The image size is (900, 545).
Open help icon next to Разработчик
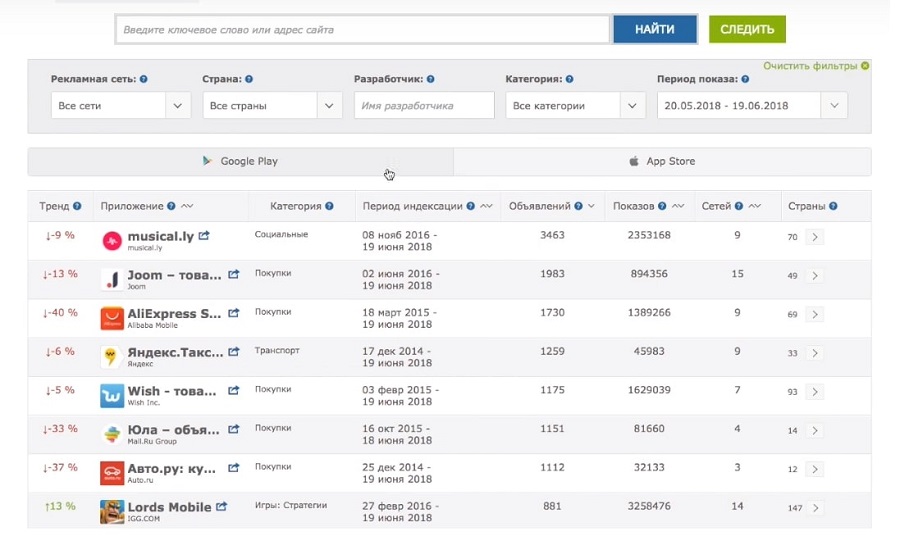point(430,79)
